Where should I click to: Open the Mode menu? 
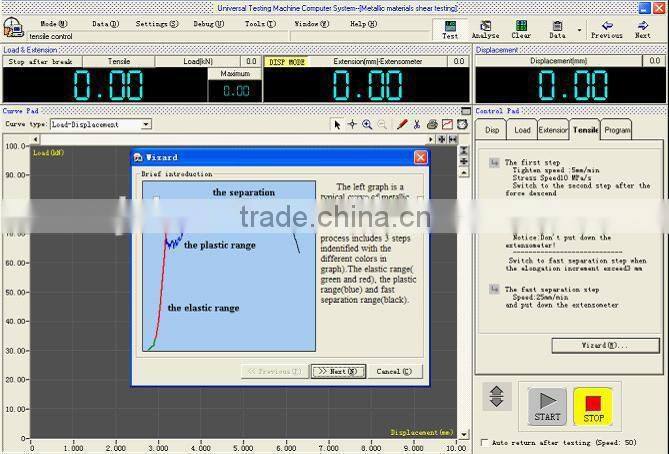click(x=54, y=24)
